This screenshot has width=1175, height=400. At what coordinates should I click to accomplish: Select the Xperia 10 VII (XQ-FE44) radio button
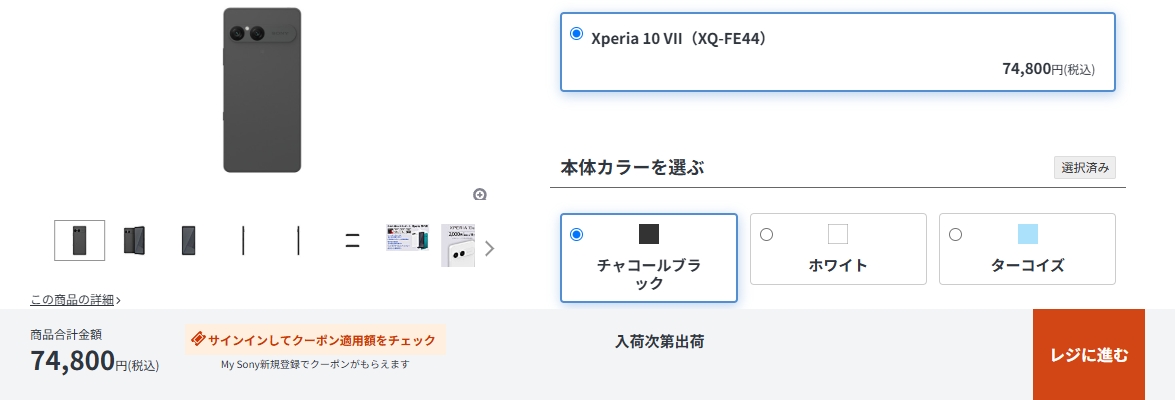tap(576, 34)
